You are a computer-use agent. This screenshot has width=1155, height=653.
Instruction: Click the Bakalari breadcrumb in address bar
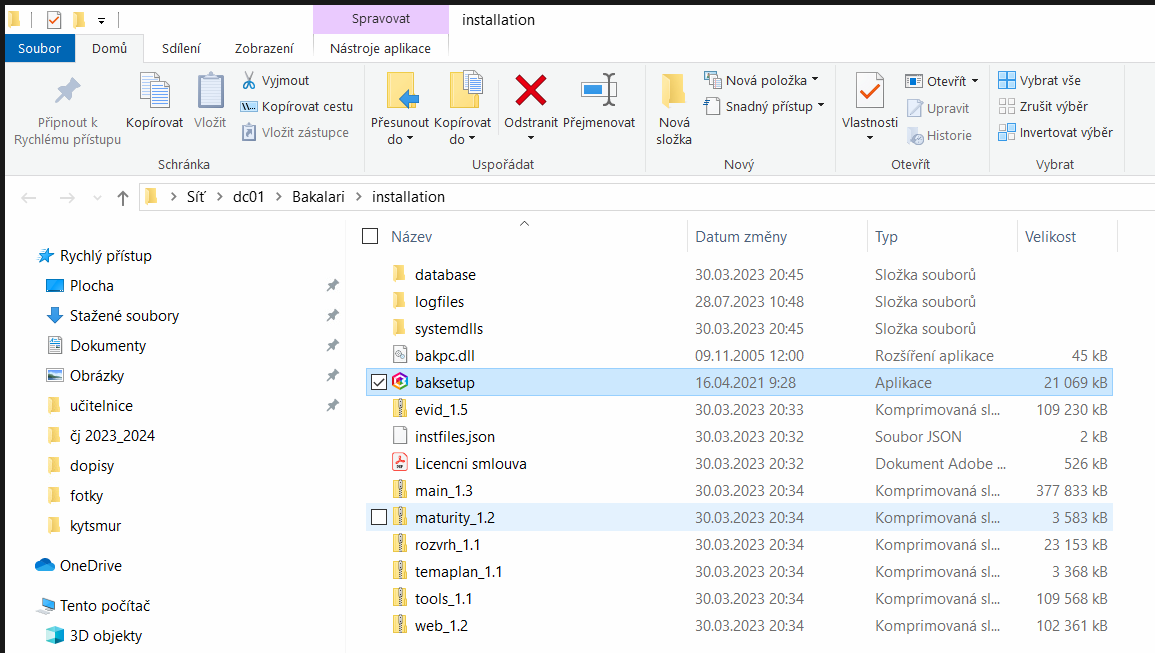316,197
